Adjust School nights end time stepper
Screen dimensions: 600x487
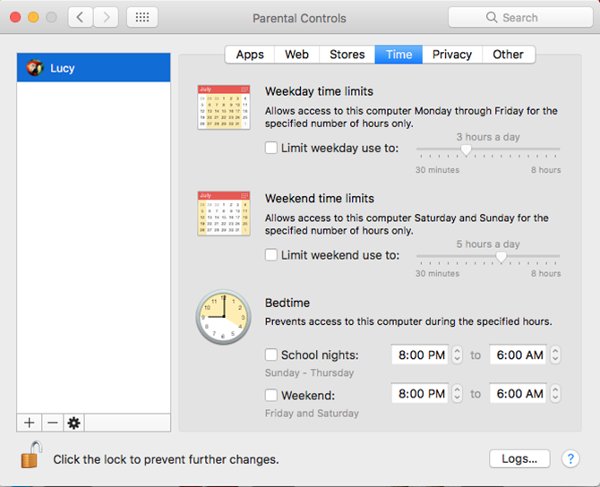pyautogui.click(x=555, y=355)
